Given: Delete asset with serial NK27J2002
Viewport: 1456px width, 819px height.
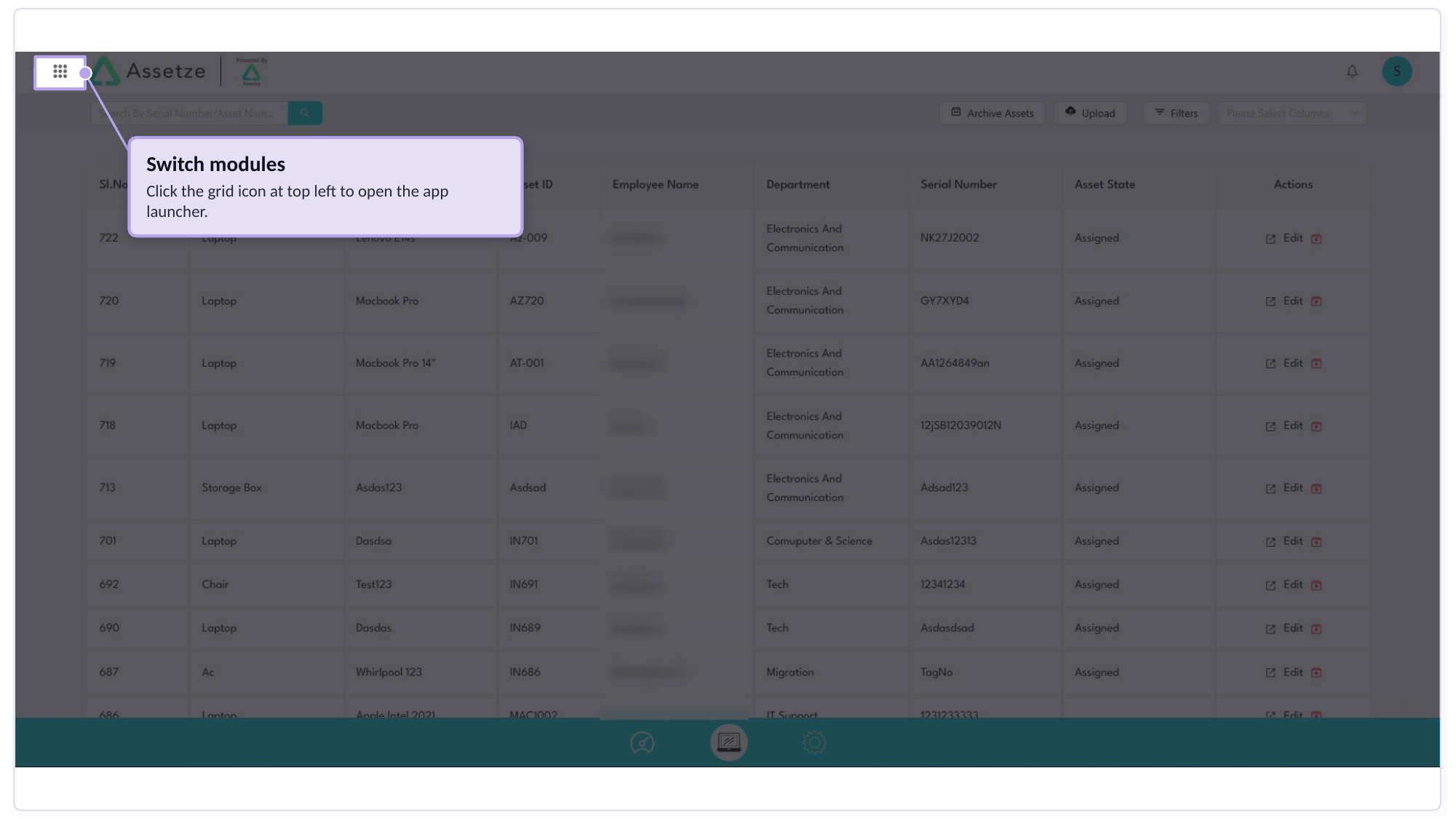Looking at the screenshot, I should (1316, 239).
